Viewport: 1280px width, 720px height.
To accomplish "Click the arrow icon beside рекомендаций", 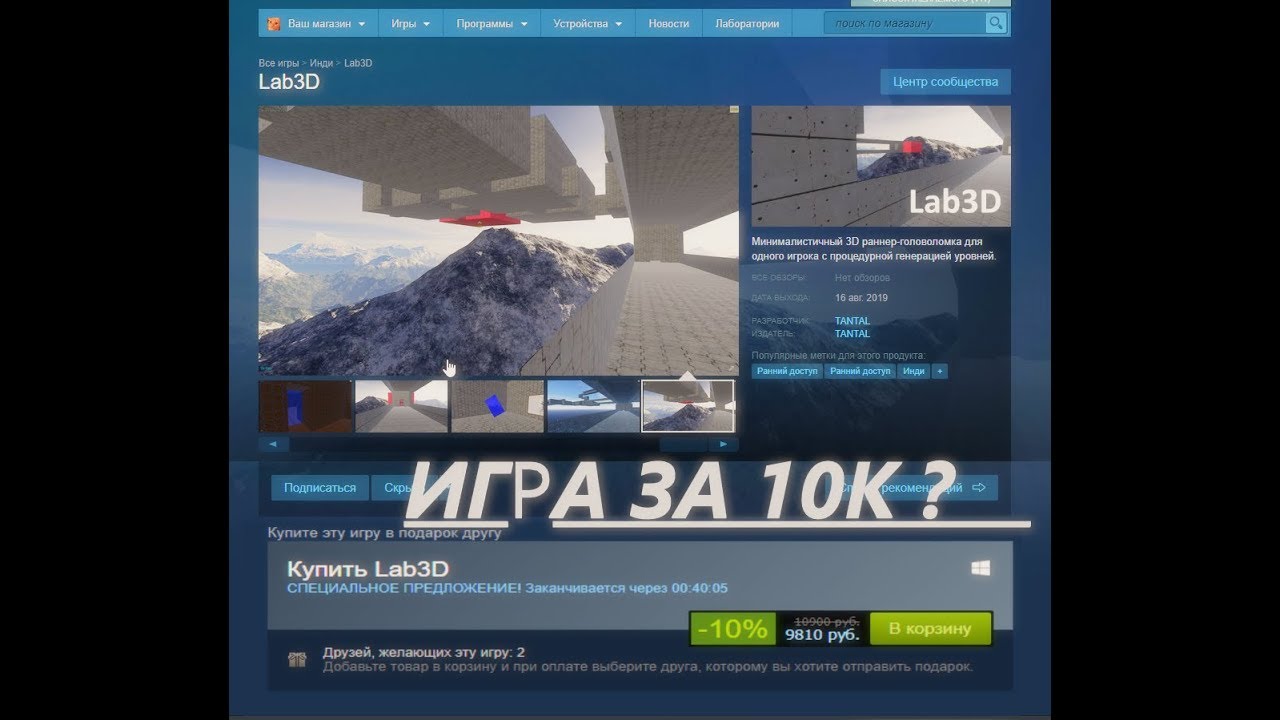I will pyautogui.click(x=979, y=488).
